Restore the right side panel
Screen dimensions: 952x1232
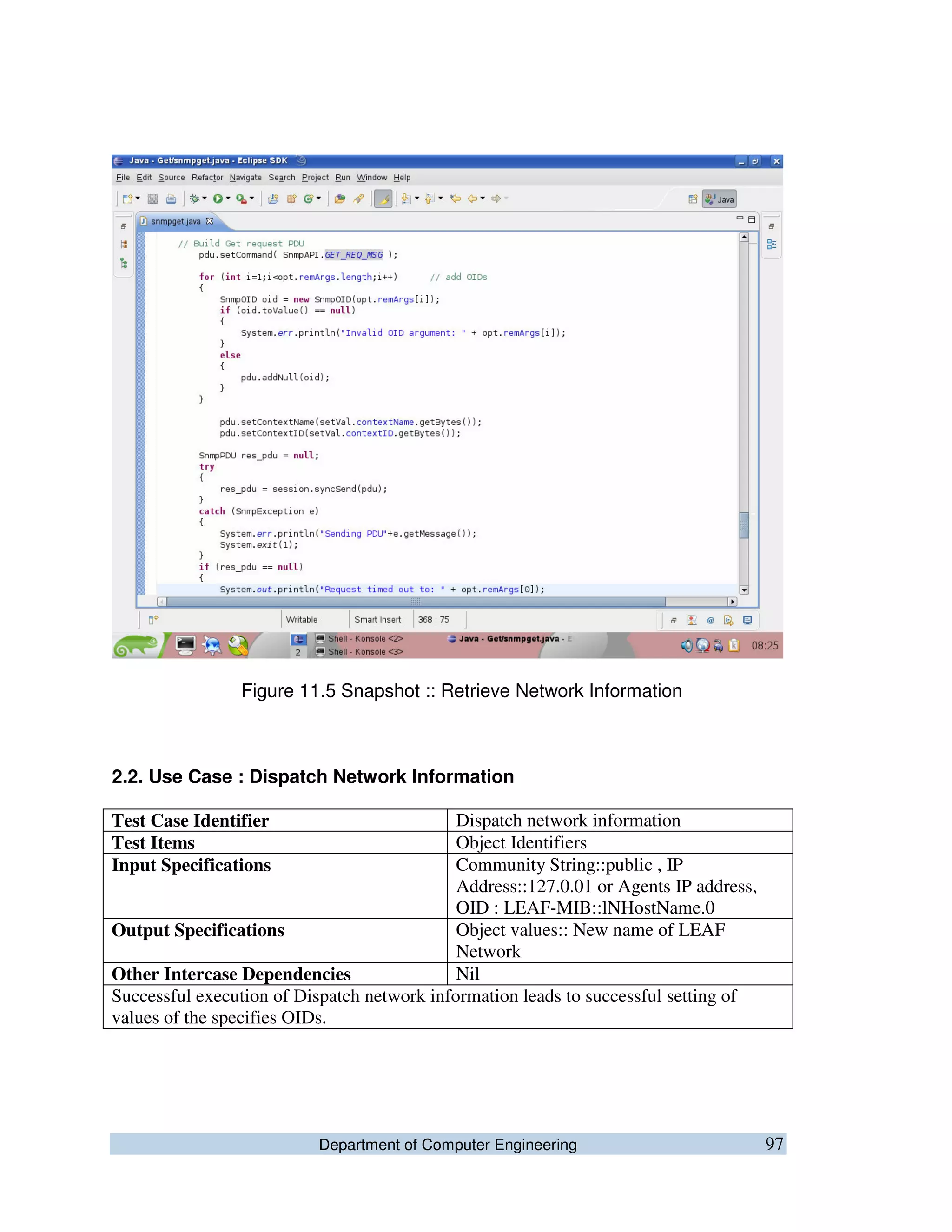point(772,227)
